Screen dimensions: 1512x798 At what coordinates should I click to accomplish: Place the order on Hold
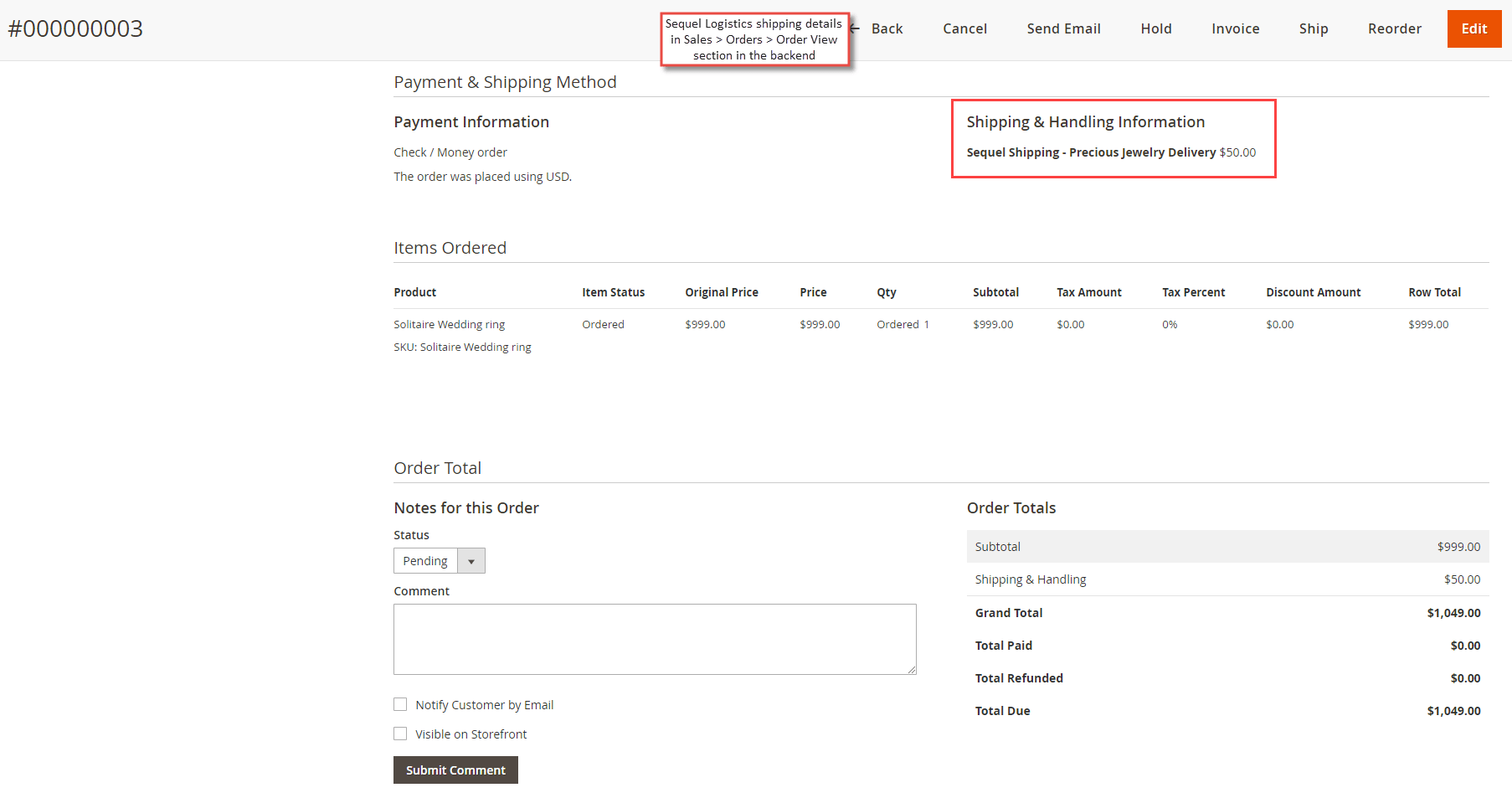click(x=1155, y=28)
